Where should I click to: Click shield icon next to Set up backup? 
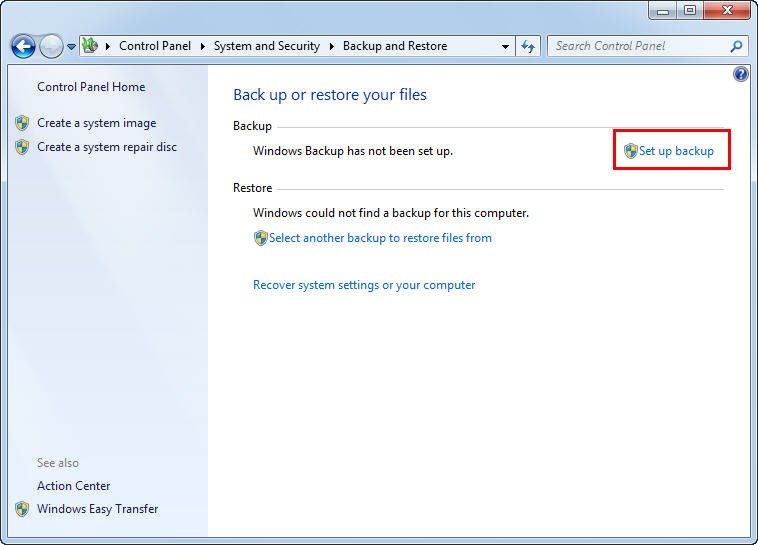[630, 151]
